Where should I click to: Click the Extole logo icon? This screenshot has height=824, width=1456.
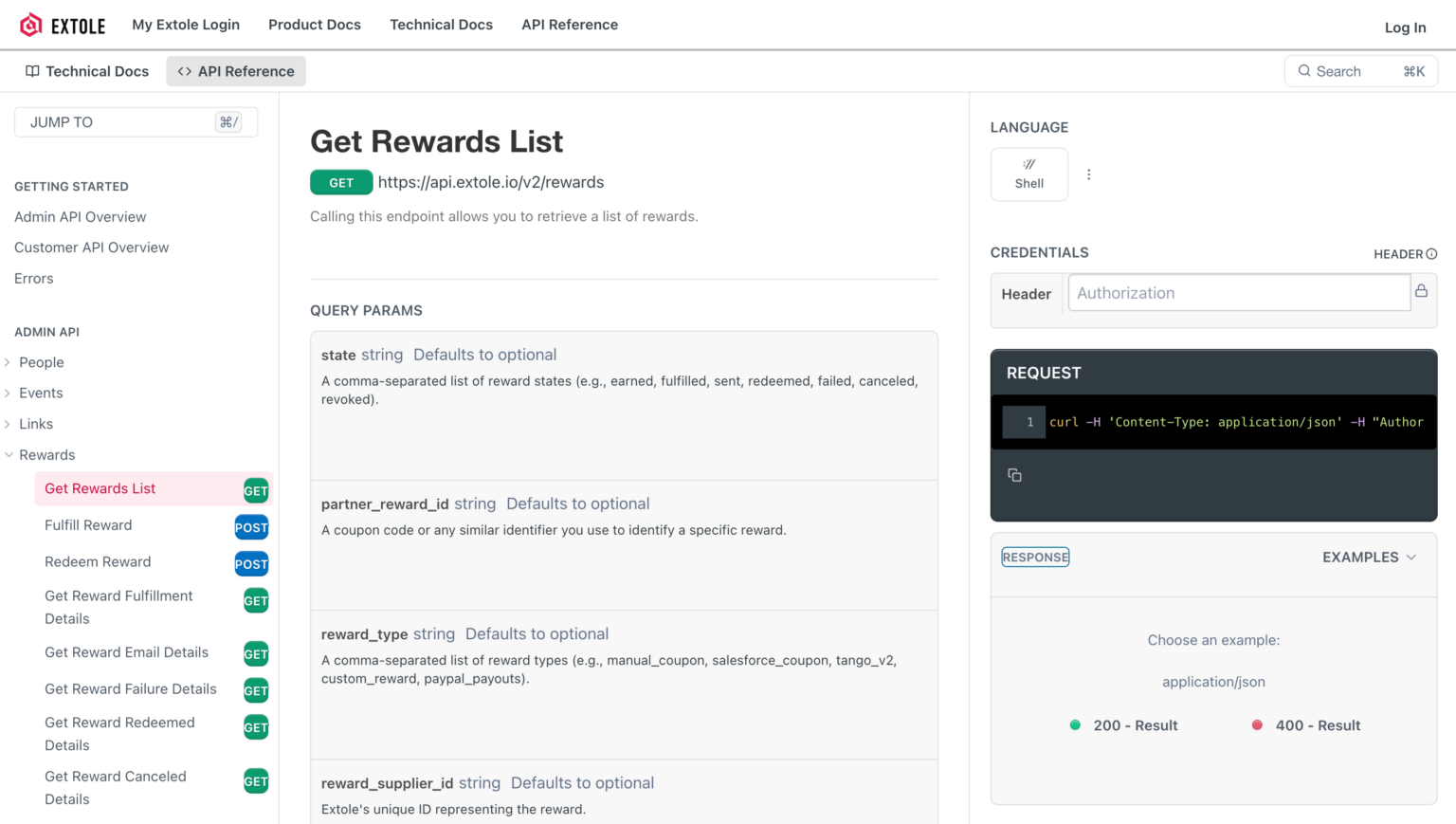(31, 25)
